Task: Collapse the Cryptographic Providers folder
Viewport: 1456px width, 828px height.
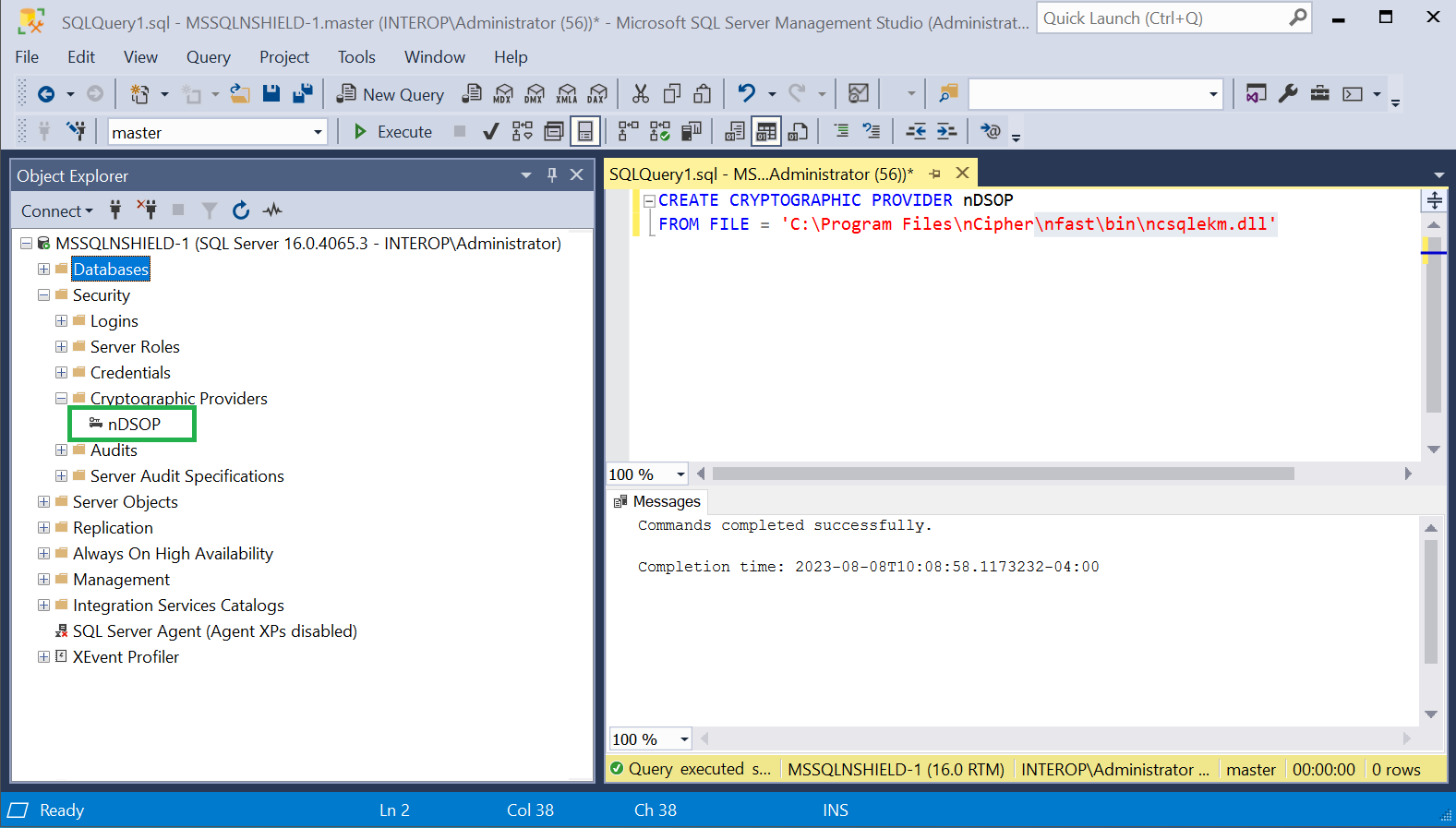Action: (x=61, y=398)
